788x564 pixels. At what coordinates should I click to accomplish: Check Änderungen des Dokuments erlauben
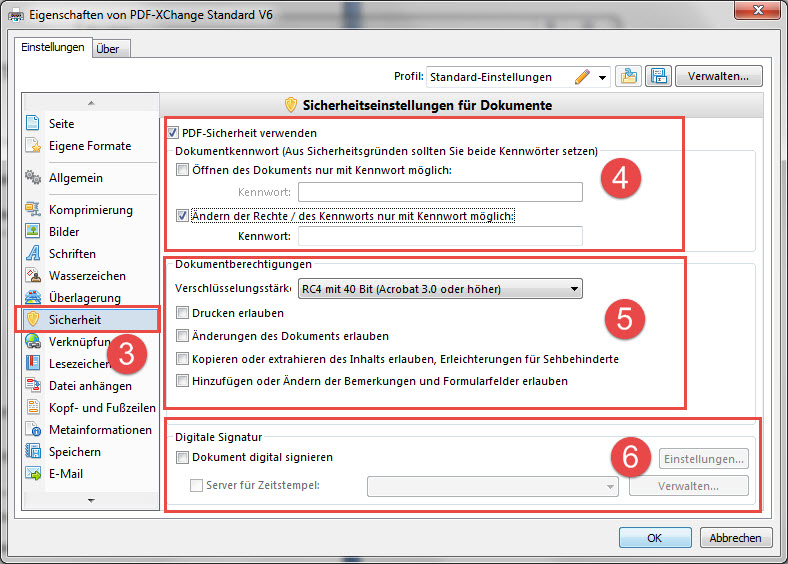pyautogui.click(x=182, y=335)
